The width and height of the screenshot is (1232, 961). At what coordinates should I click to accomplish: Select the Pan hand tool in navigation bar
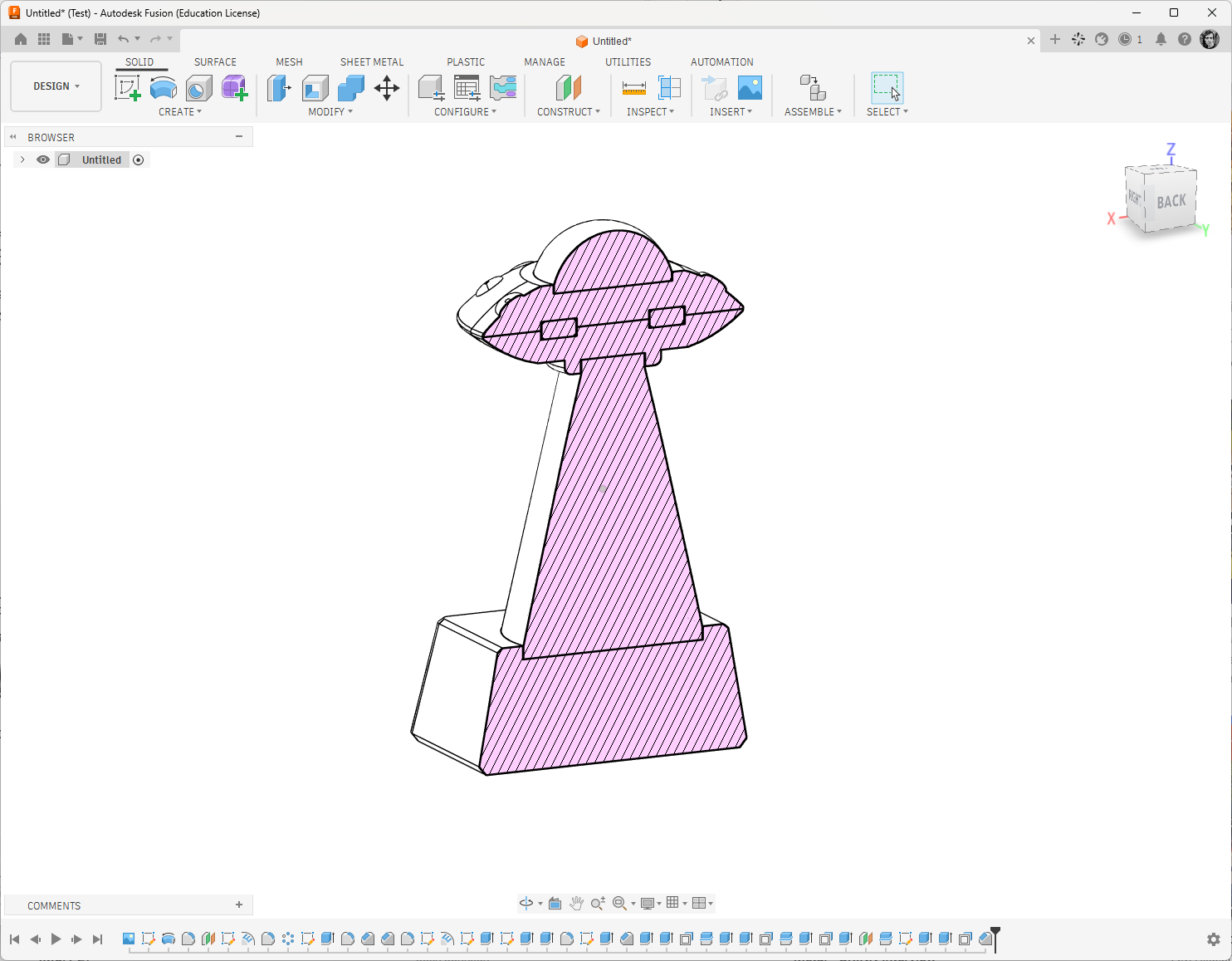coord(576,903)
